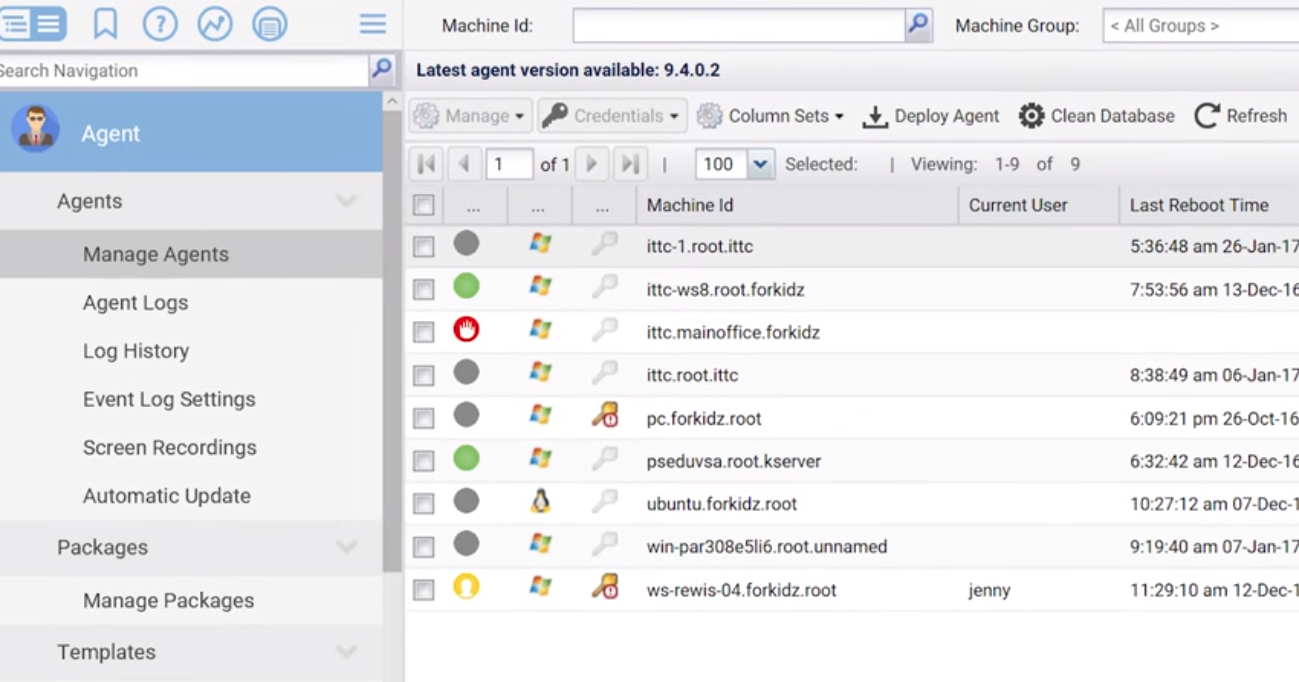Select the checkbox for ittc-1.root.ittc

424,246
